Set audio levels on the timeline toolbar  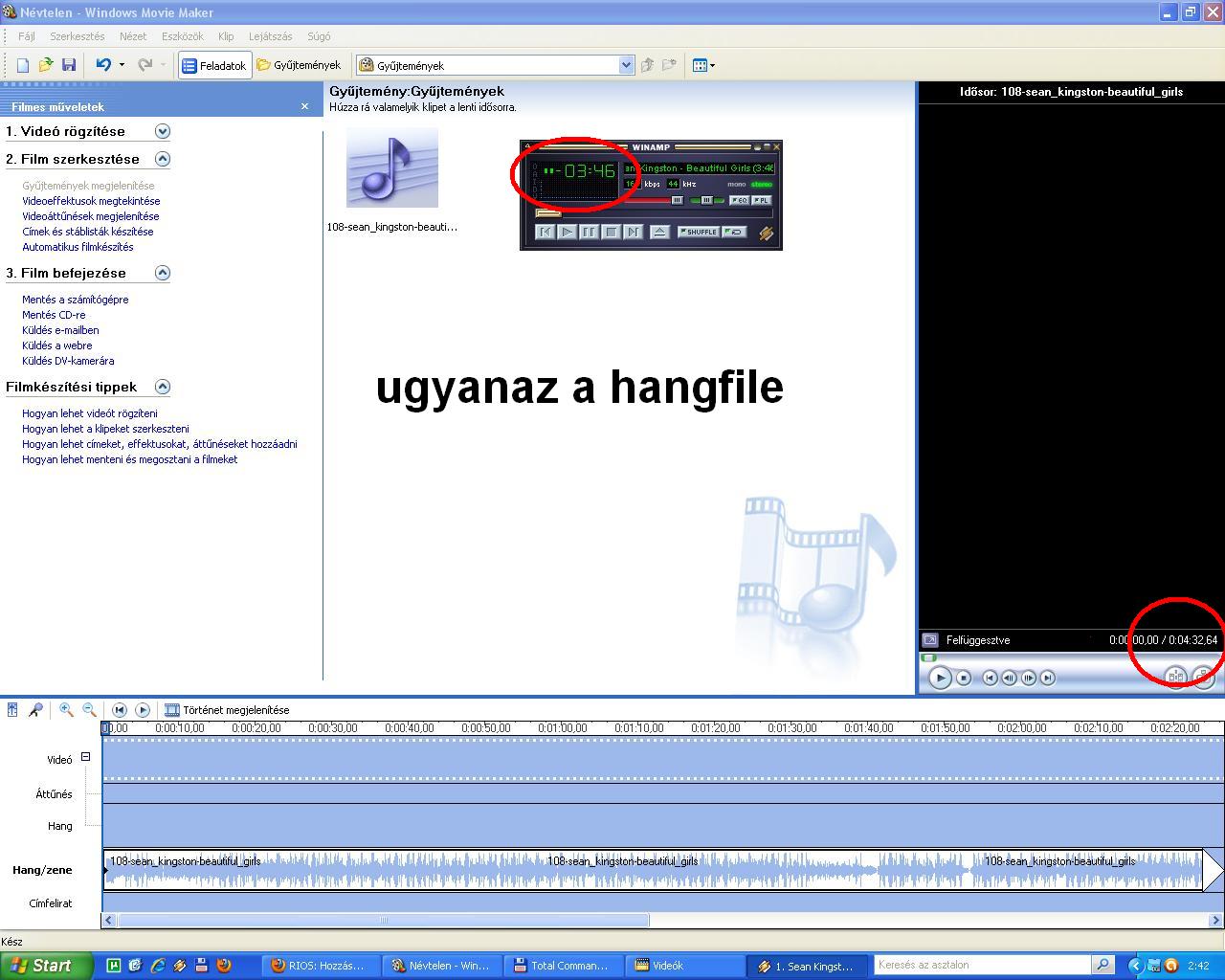(12, 709)
